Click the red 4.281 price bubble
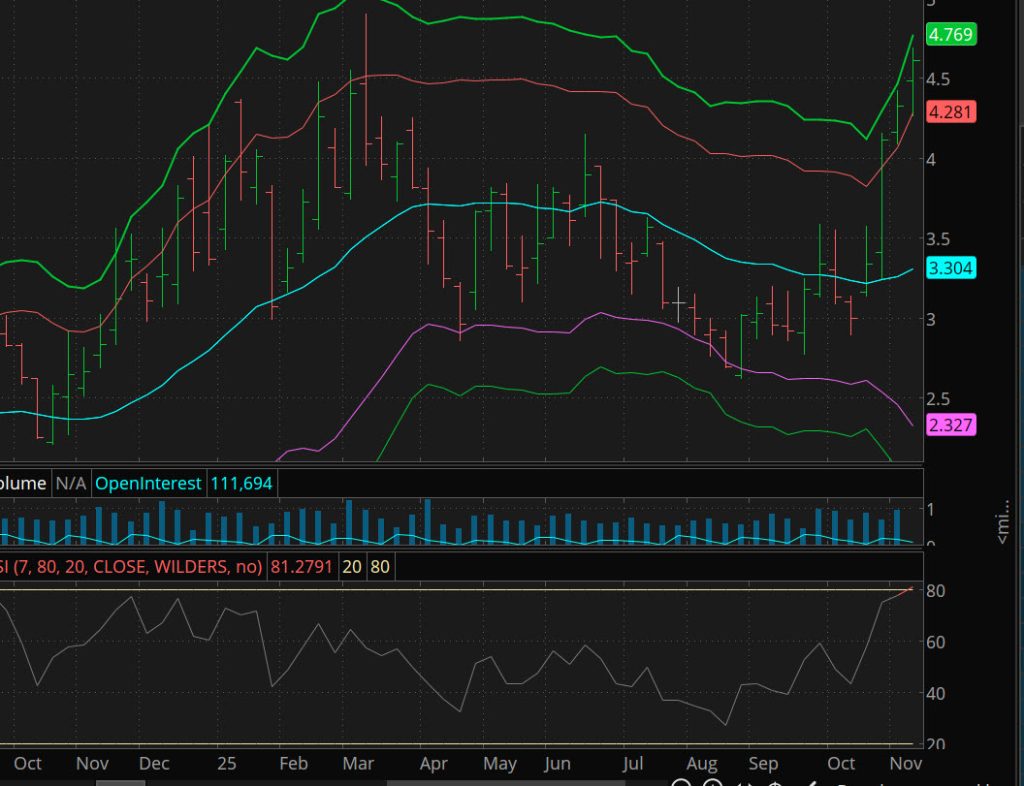 (951, 112)
